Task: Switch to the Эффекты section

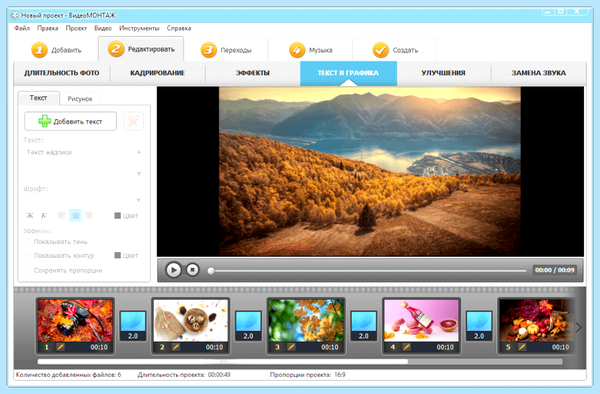Action: 253,73
